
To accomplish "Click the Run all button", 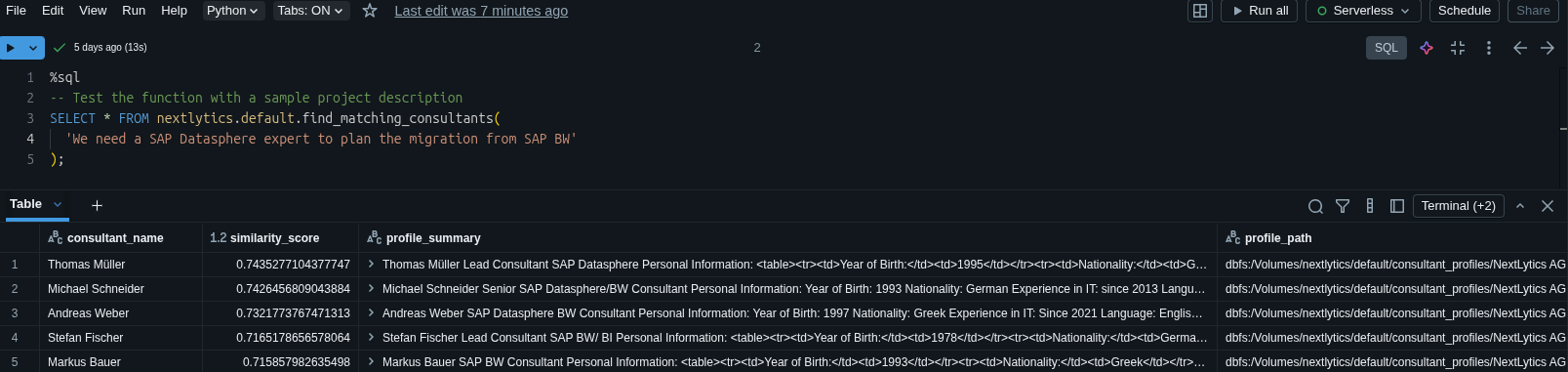I will point(1259,11).
